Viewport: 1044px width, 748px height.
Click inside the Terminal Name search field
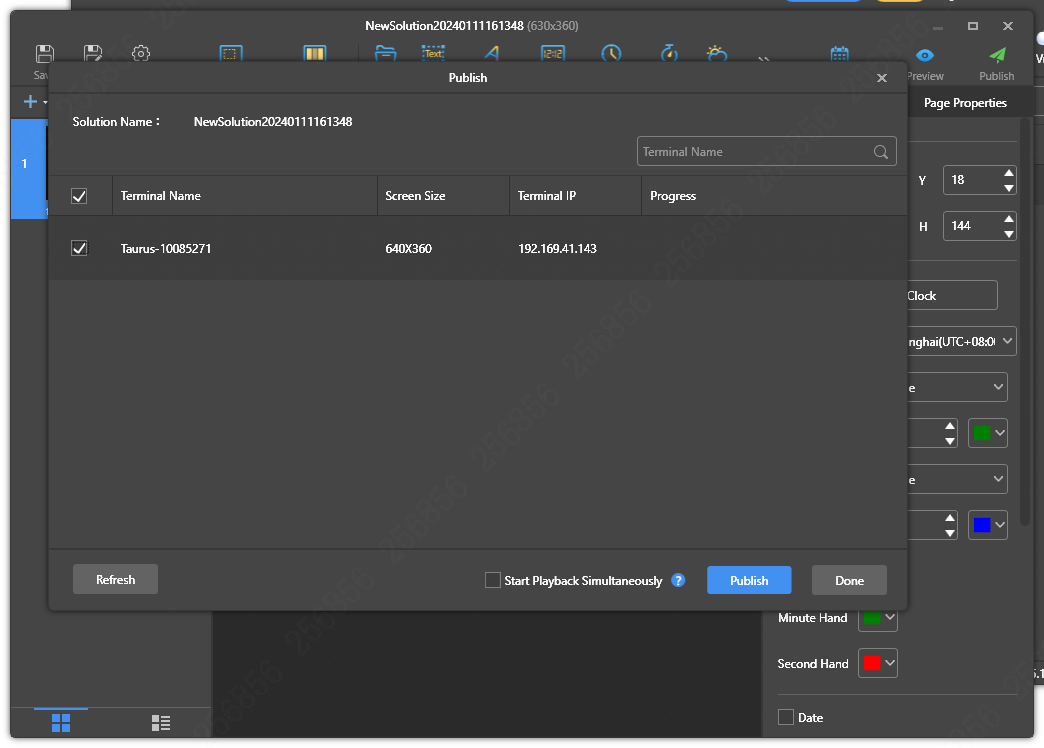760,151
